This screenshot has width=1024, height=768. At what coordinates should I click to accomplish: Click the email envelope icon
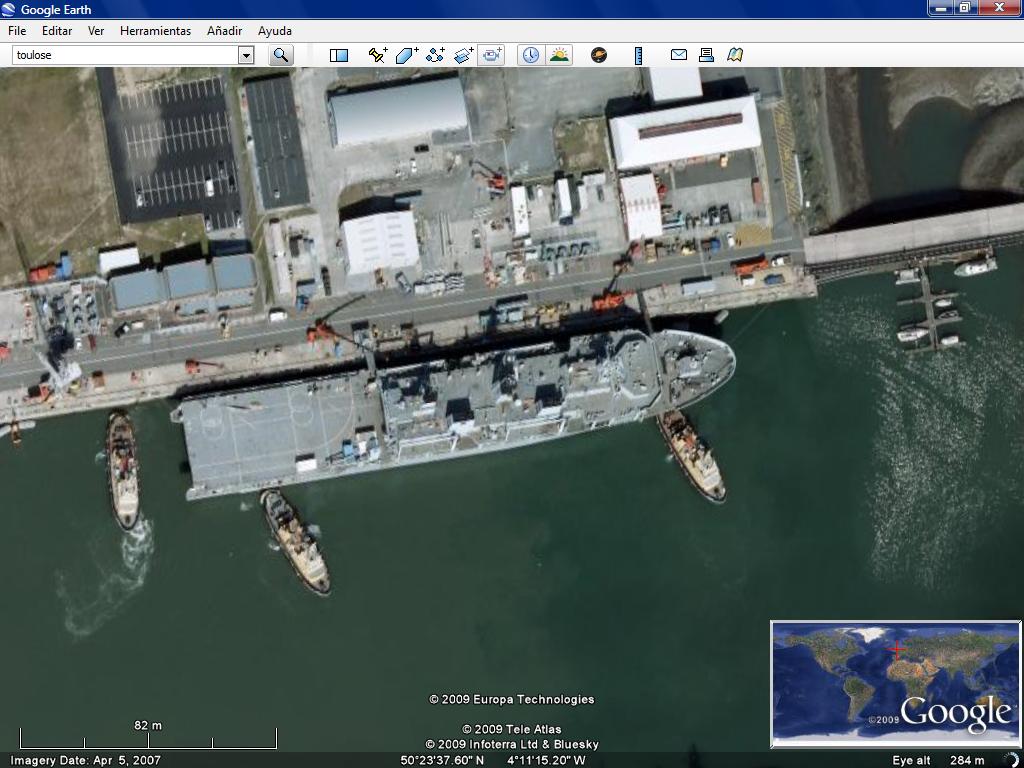click(678, 55)
